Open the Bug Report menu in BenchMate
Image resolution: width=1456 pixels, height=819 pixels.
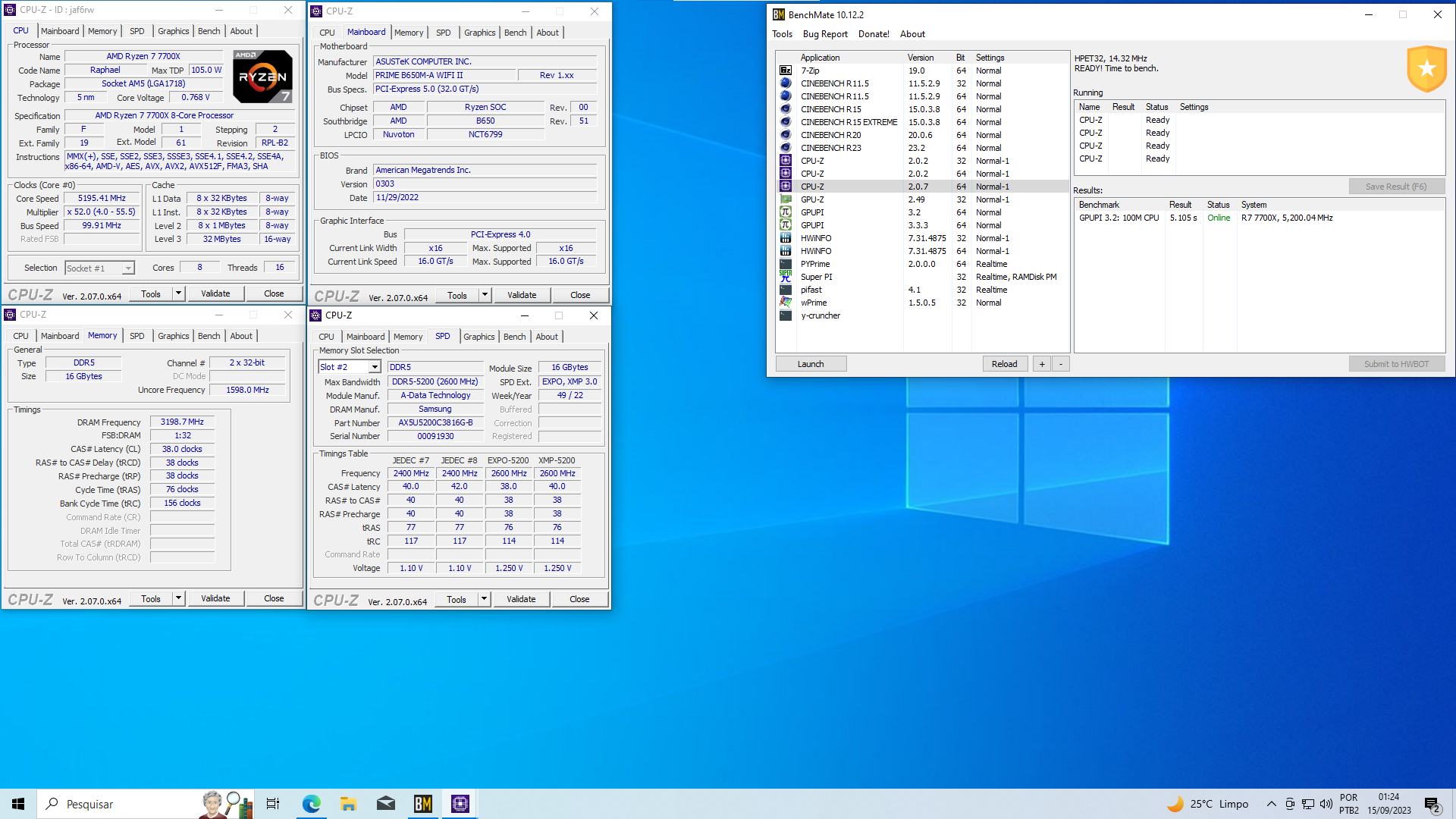825,34
